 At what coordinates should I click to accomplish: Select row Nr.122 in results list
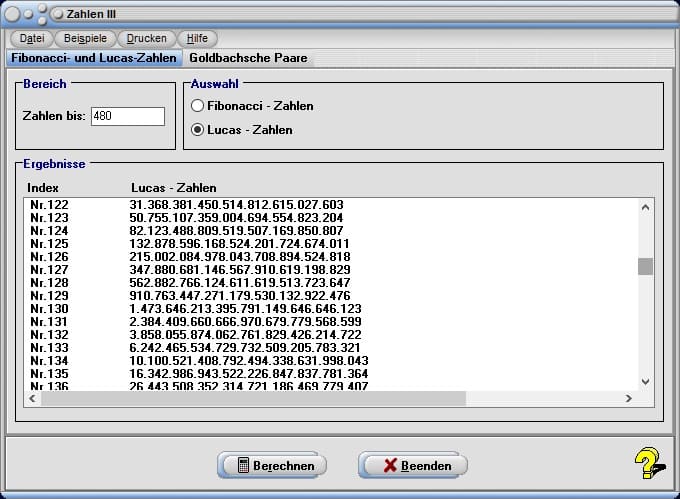pos(331,205)
